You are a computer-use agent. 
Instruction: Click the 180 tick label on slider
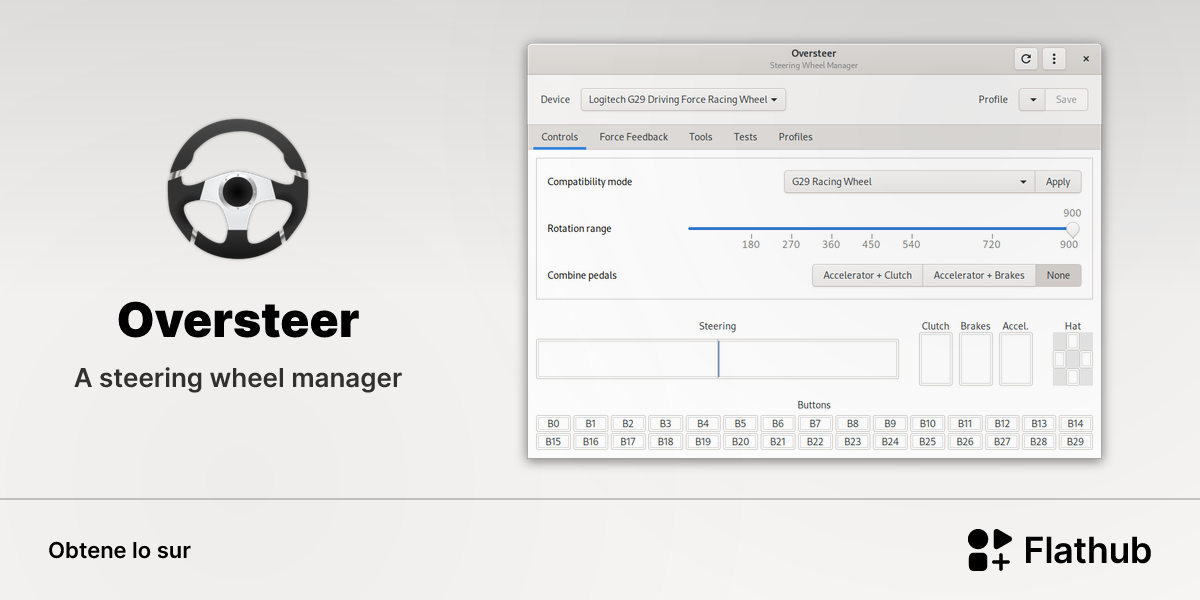point(751,244)
